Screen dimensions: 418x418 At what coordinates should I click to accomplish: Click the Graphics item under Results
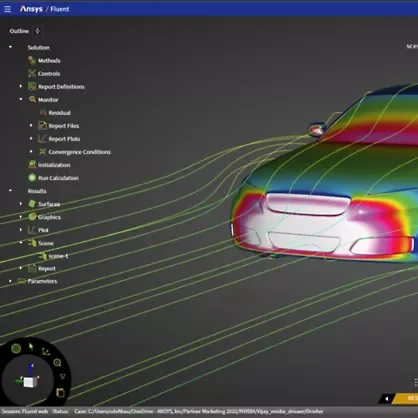(49, 217)
